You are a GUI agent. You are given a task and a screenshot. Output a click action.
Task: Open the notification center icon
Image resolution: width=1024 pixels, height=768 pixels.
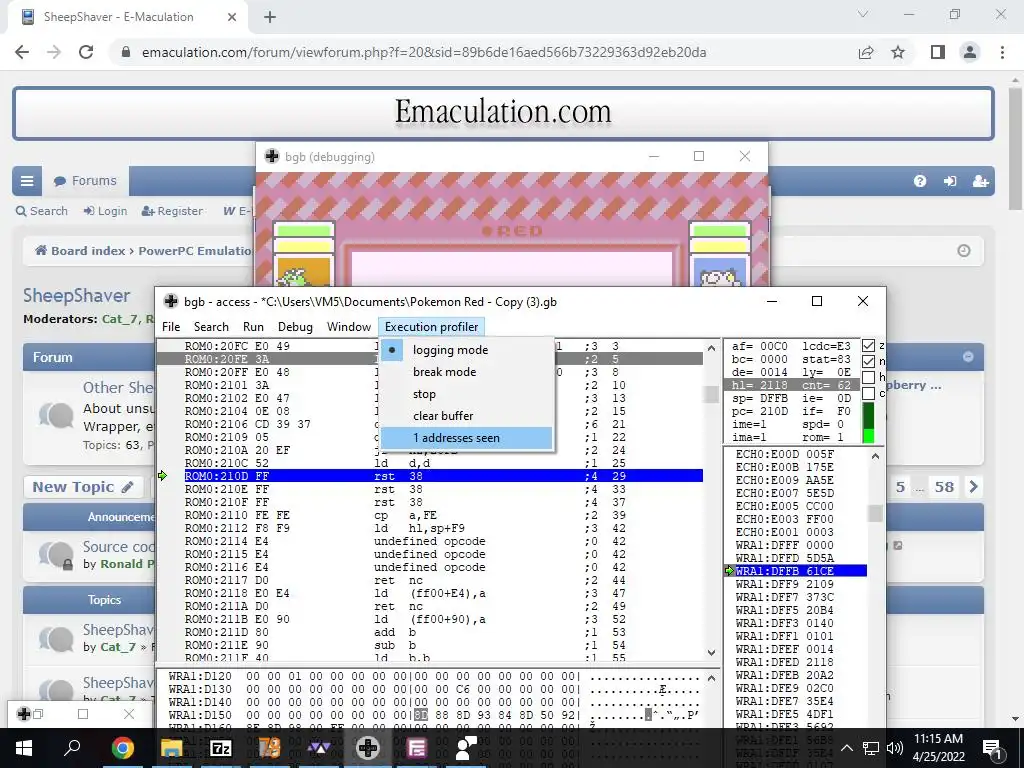pos(993,748)
